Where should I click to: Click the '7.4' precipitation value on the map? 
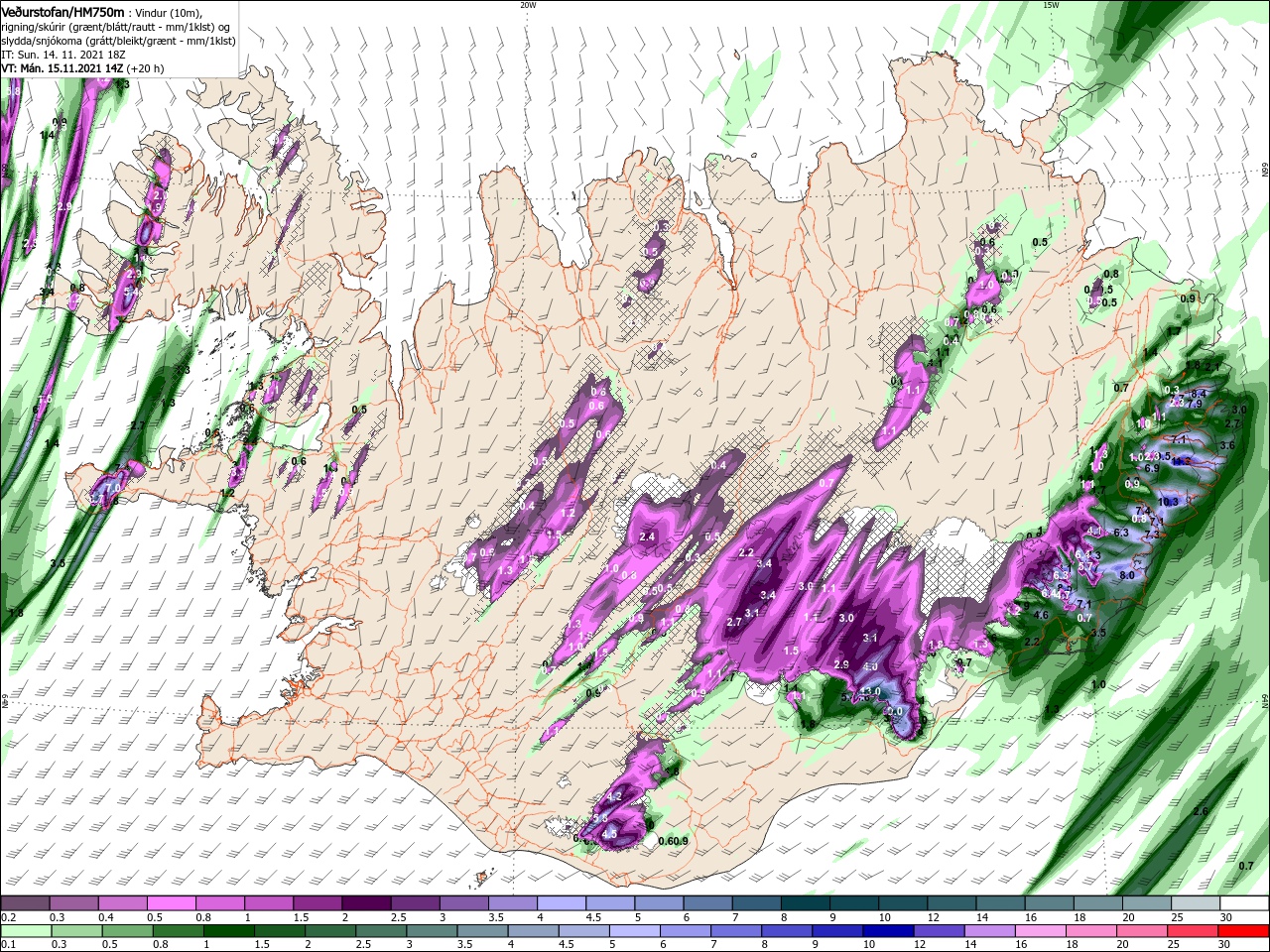[x=1143, y=511]
